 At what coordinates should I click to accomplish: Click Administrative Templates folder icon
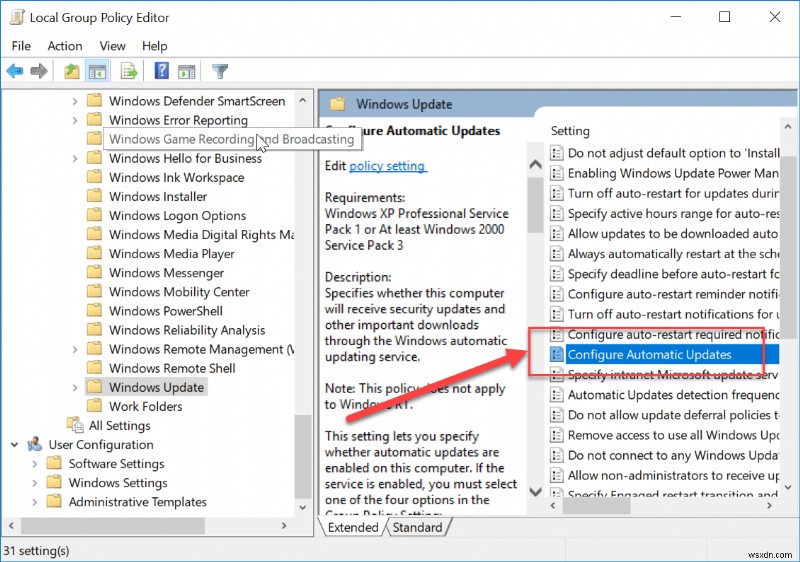click(x=54, y=501)
